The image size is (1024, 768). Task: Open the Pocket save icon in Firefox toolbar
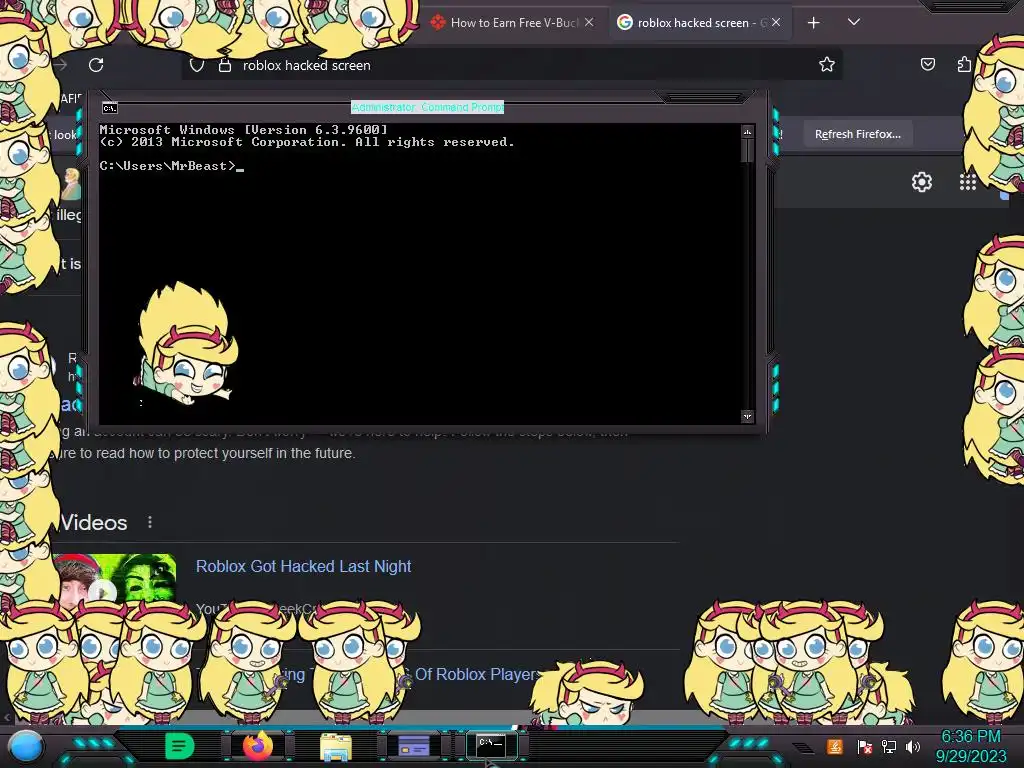pos(927,64)
